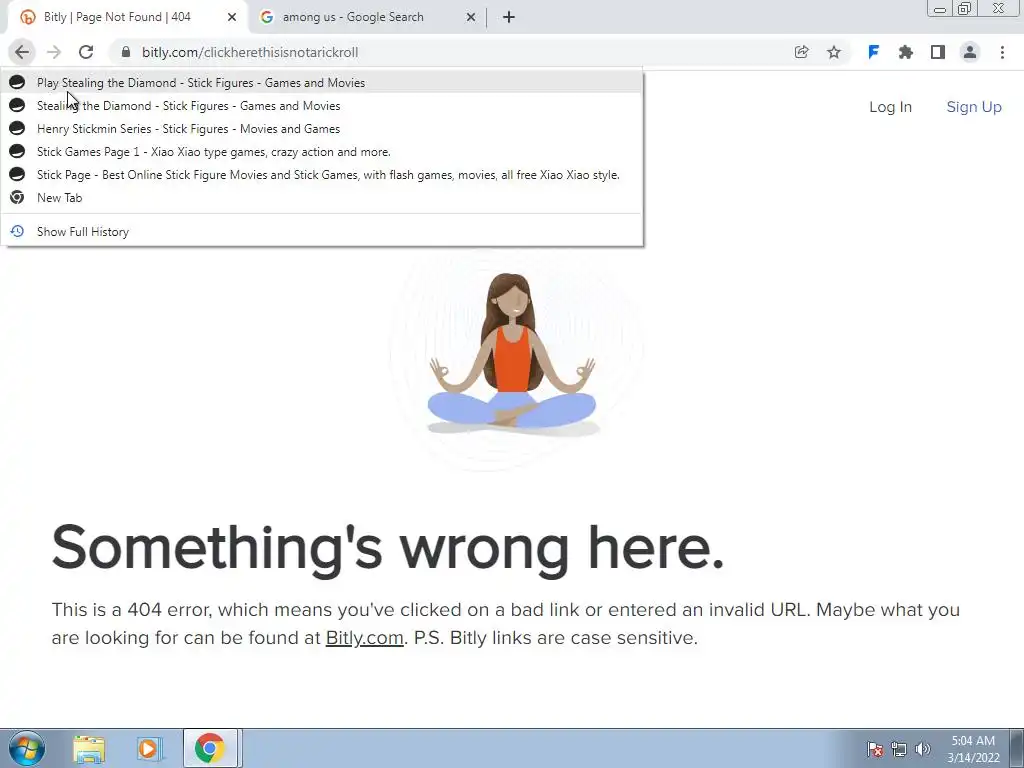Bookmark this page with star icon

[834, 52]
